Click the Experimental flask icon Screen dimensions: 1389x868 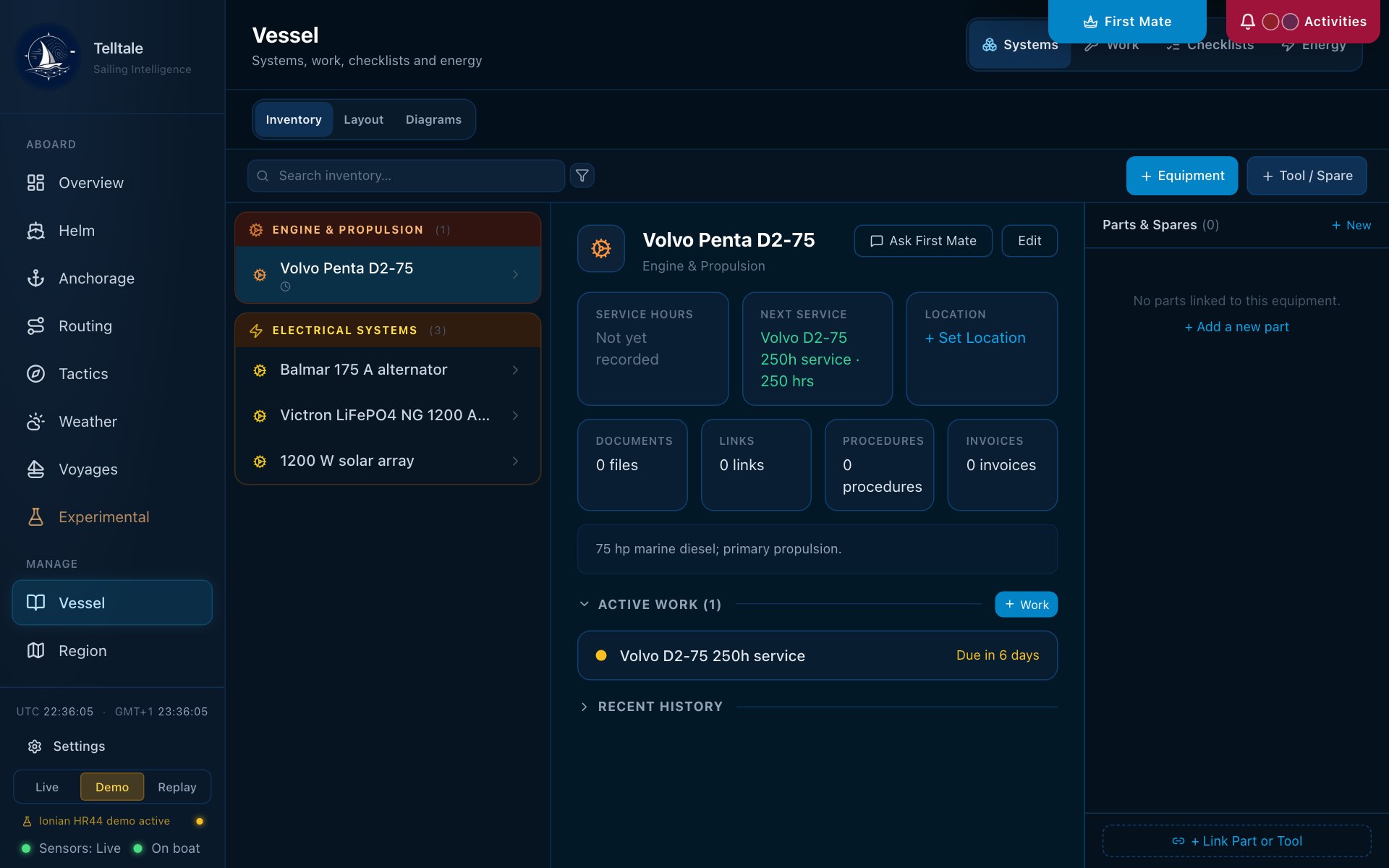pos(35,517)
